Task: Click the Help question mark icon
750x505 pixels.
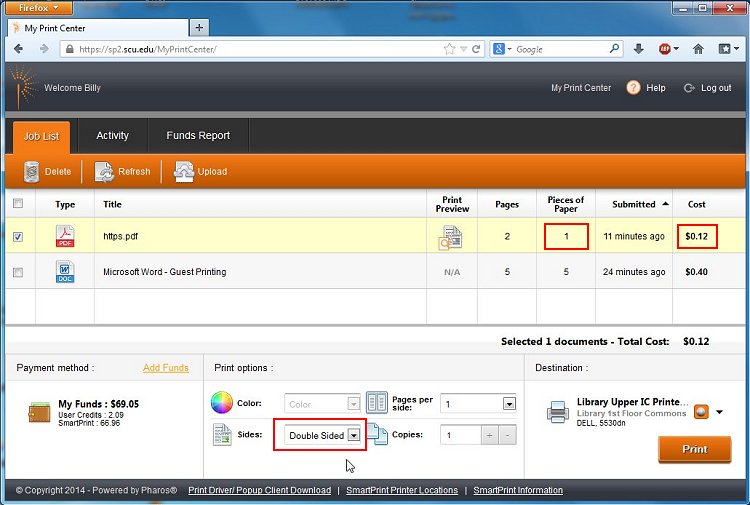Action: [633, 88]
